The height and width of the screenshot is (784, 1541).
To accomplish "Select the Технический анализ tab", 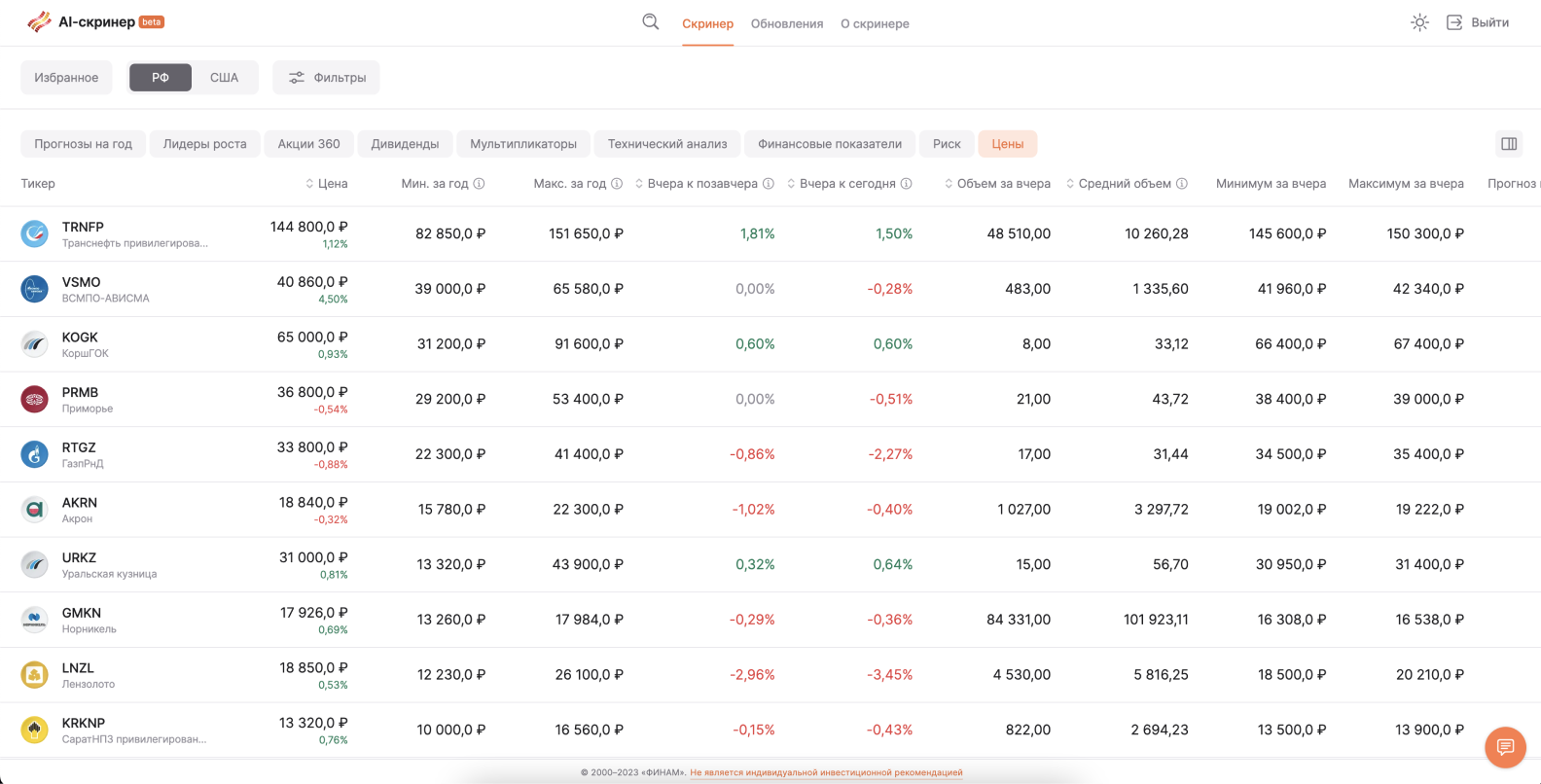I will pyautogui.click(x=667, y=144).
